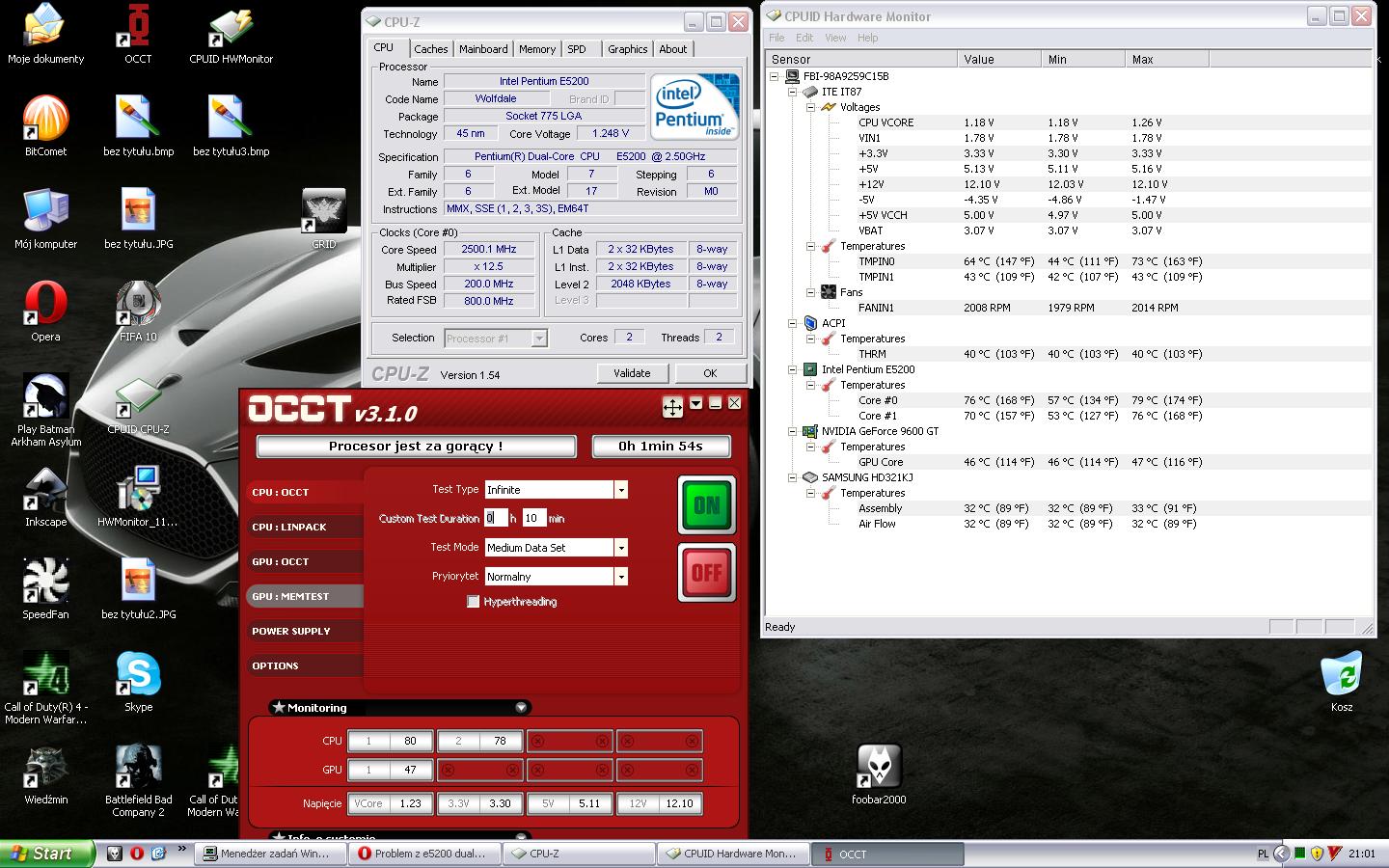Image resolution: width=1389 pixels, height=868 pixels.
Task: Select the GPU : OCCT test button
Action: pos(305,562)
